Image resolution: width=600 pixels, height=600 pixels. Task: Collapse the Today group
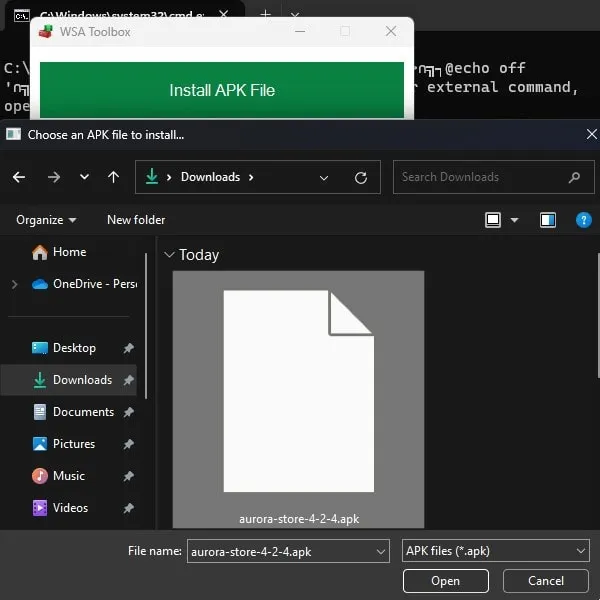click(169, 255)
